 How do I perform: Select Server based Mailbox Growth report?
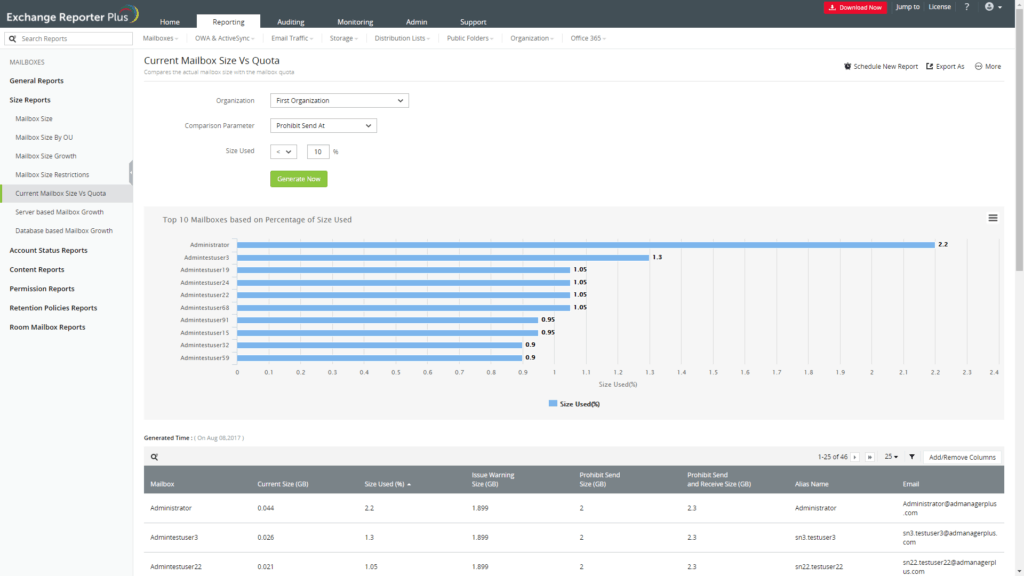tap(59, 212)
